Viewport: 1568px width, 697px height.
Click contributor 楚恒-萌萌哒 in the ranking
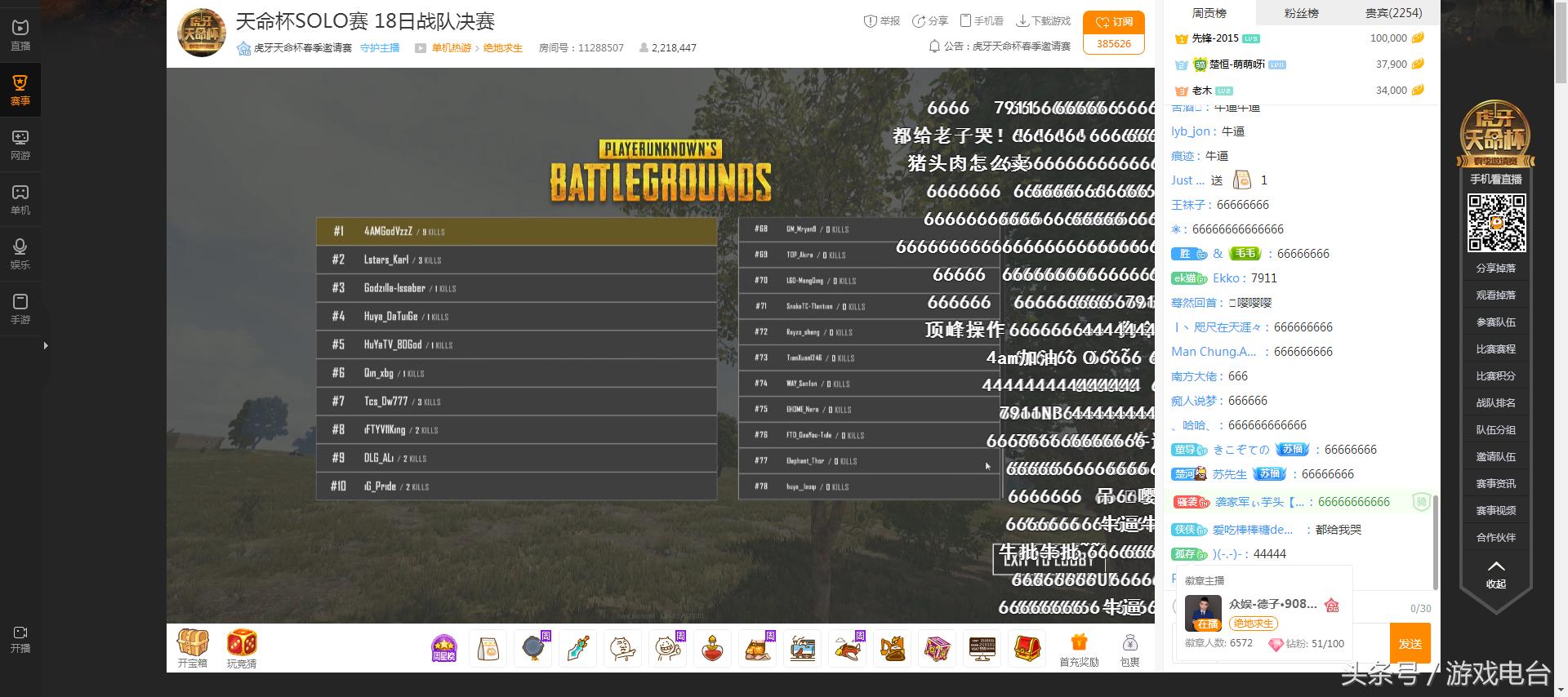point(1236,64)
